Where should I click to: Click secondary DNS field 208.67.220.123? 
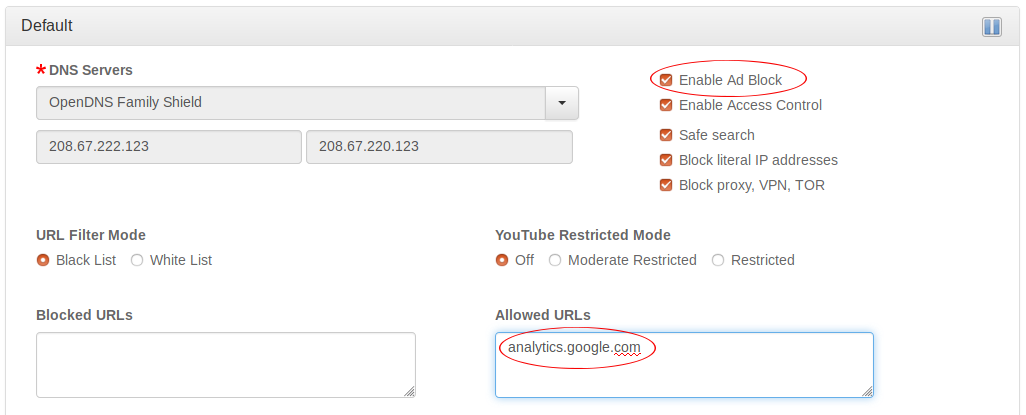click(x=439, y=146)
